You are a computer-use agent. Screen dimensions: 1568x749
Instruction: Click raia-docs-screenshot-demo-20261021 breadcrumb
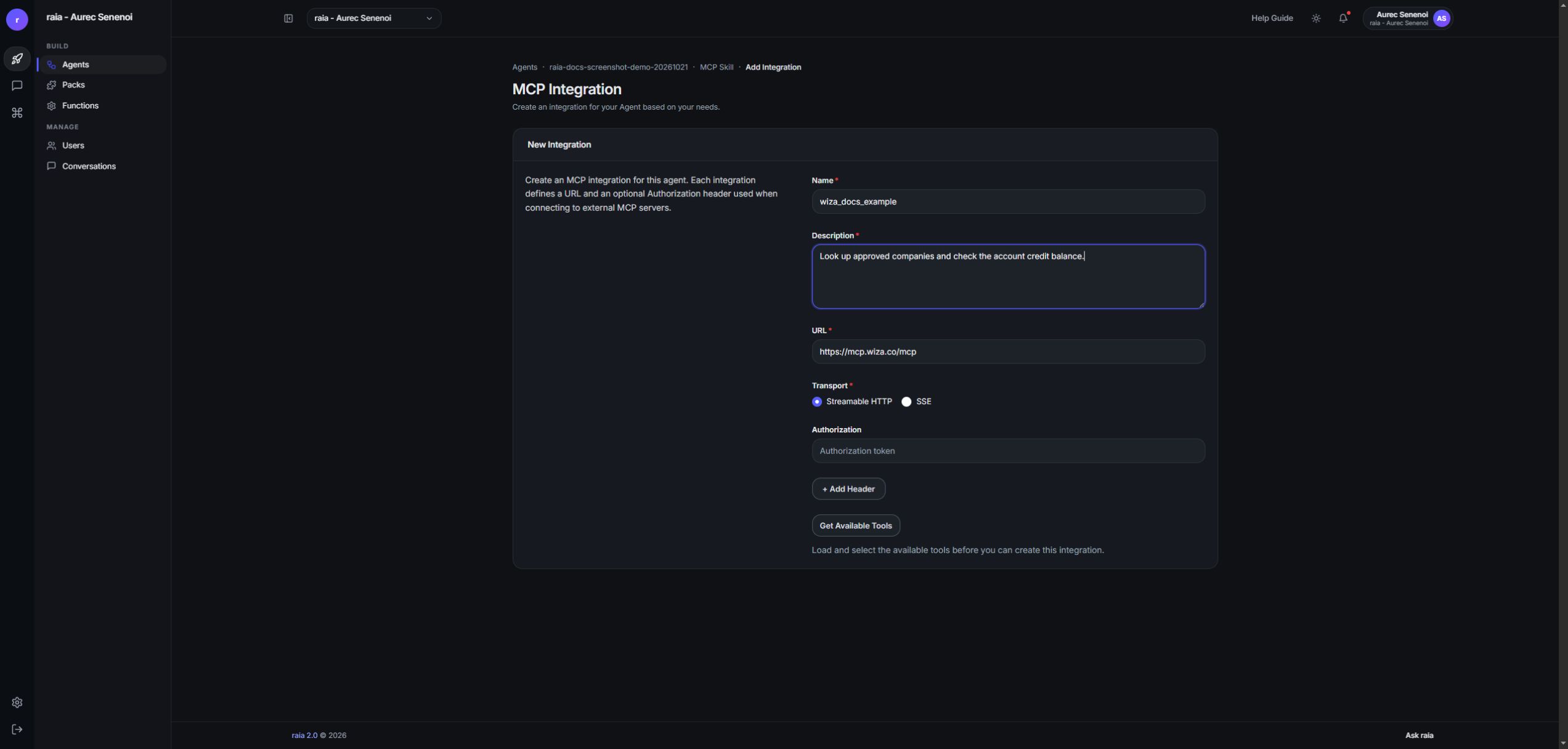[x=618, y=67]
